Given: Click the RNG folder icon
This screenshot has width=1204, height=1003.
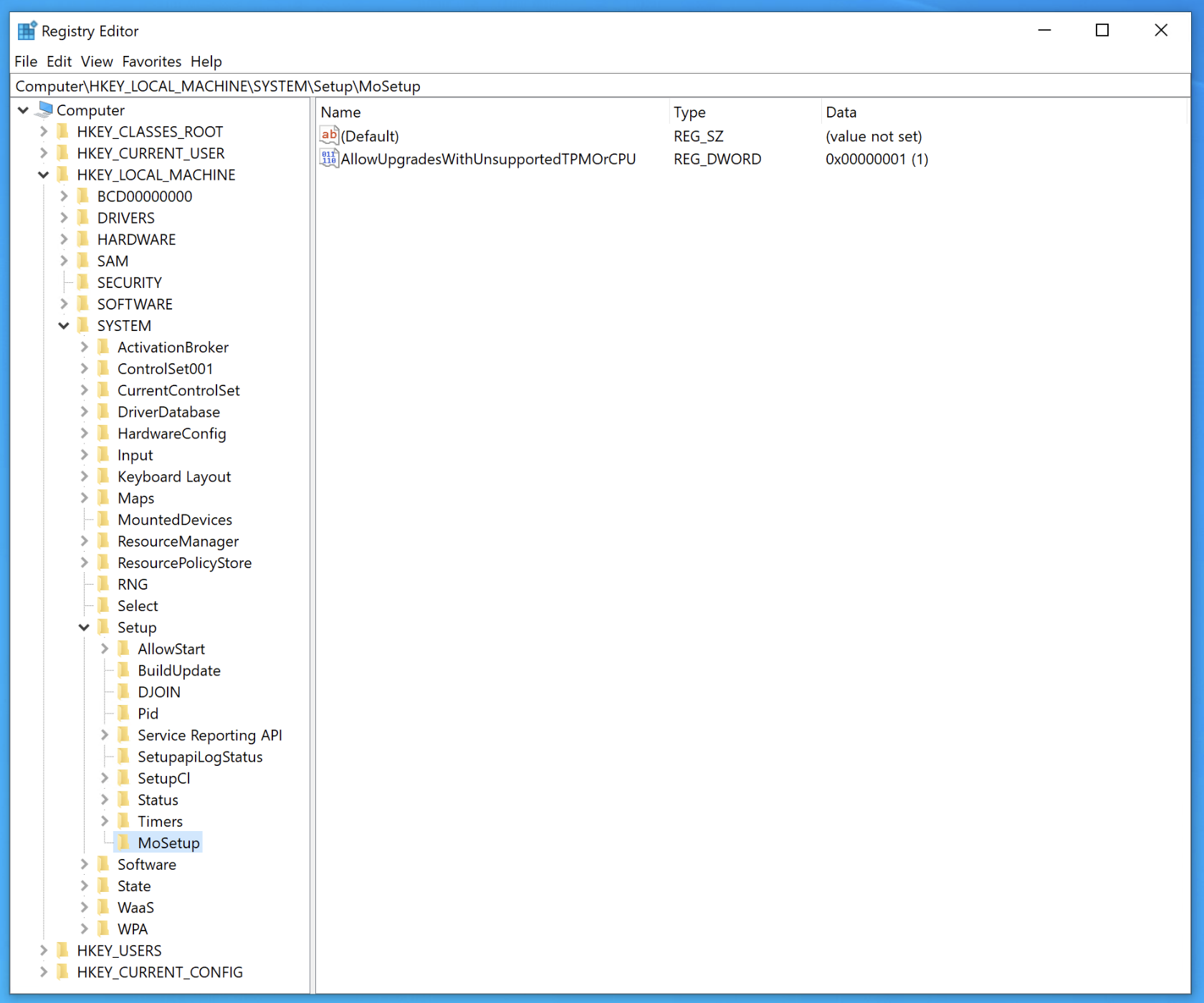Looking at the screenshot, I should point(104,584).
